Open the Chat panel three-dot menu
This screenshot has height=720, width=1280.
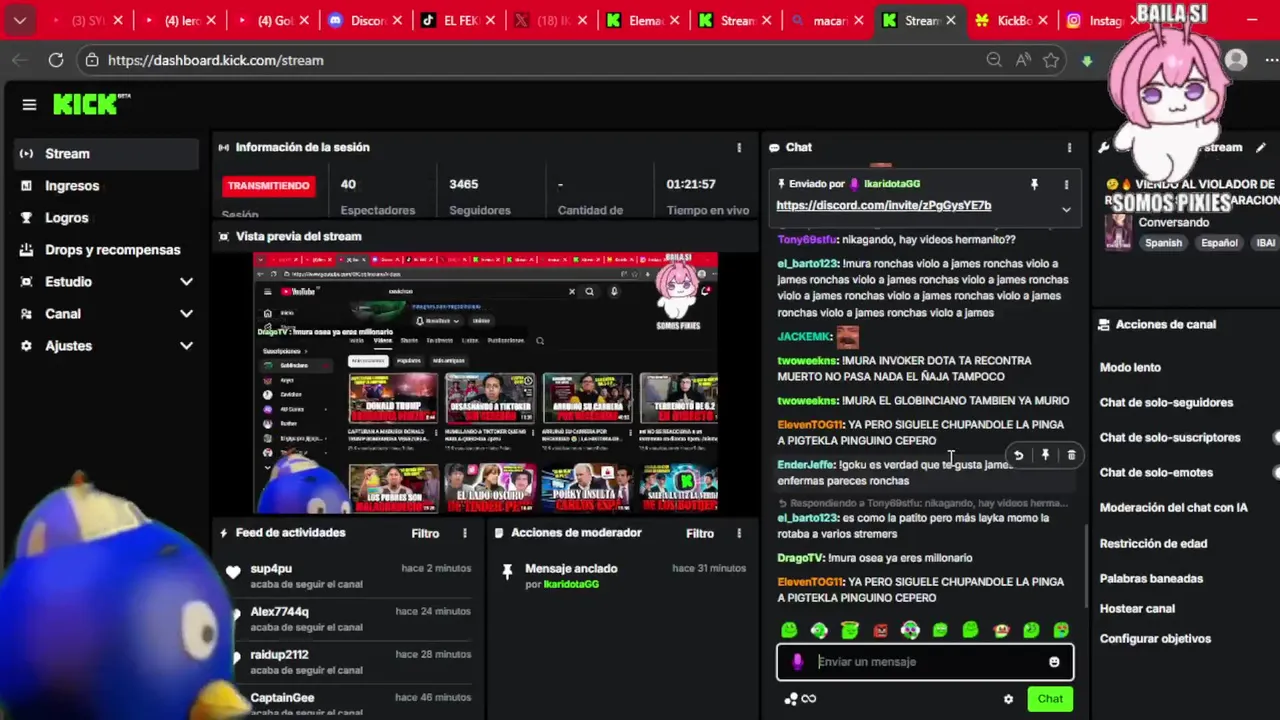[1069, 147]
